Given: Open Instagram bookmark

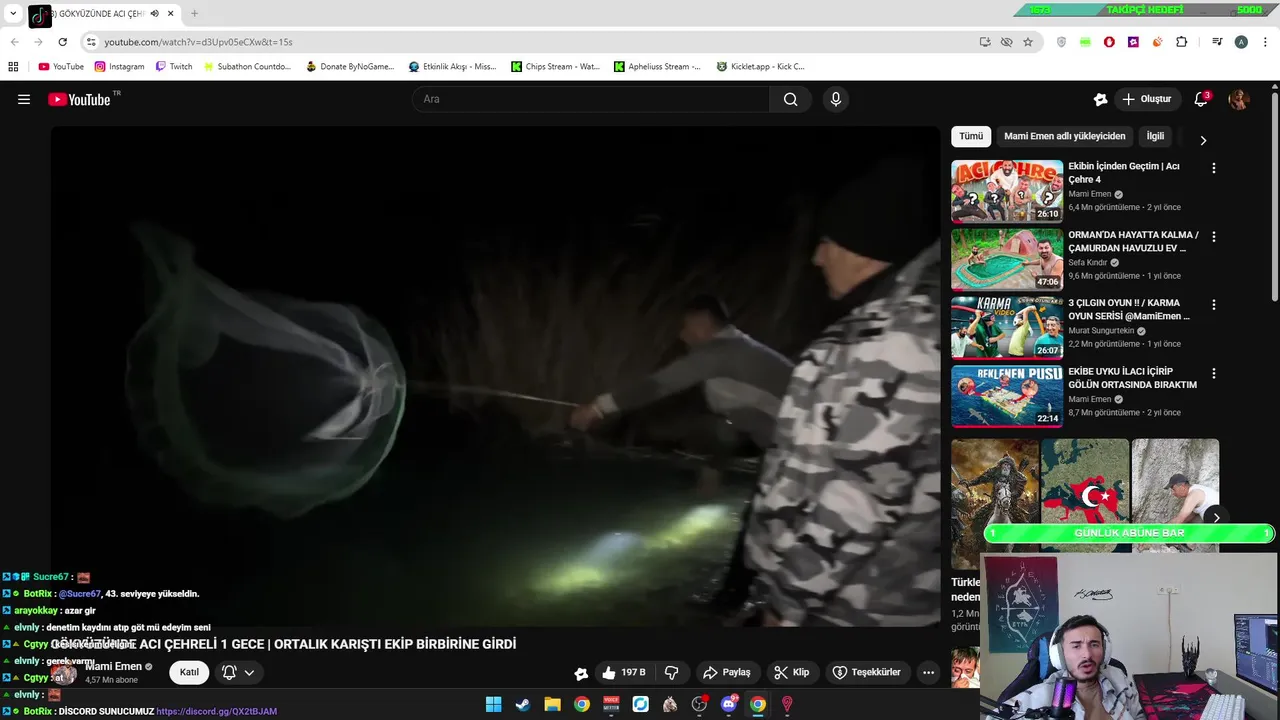Looking at the screenshot, I should pos(120,67).
